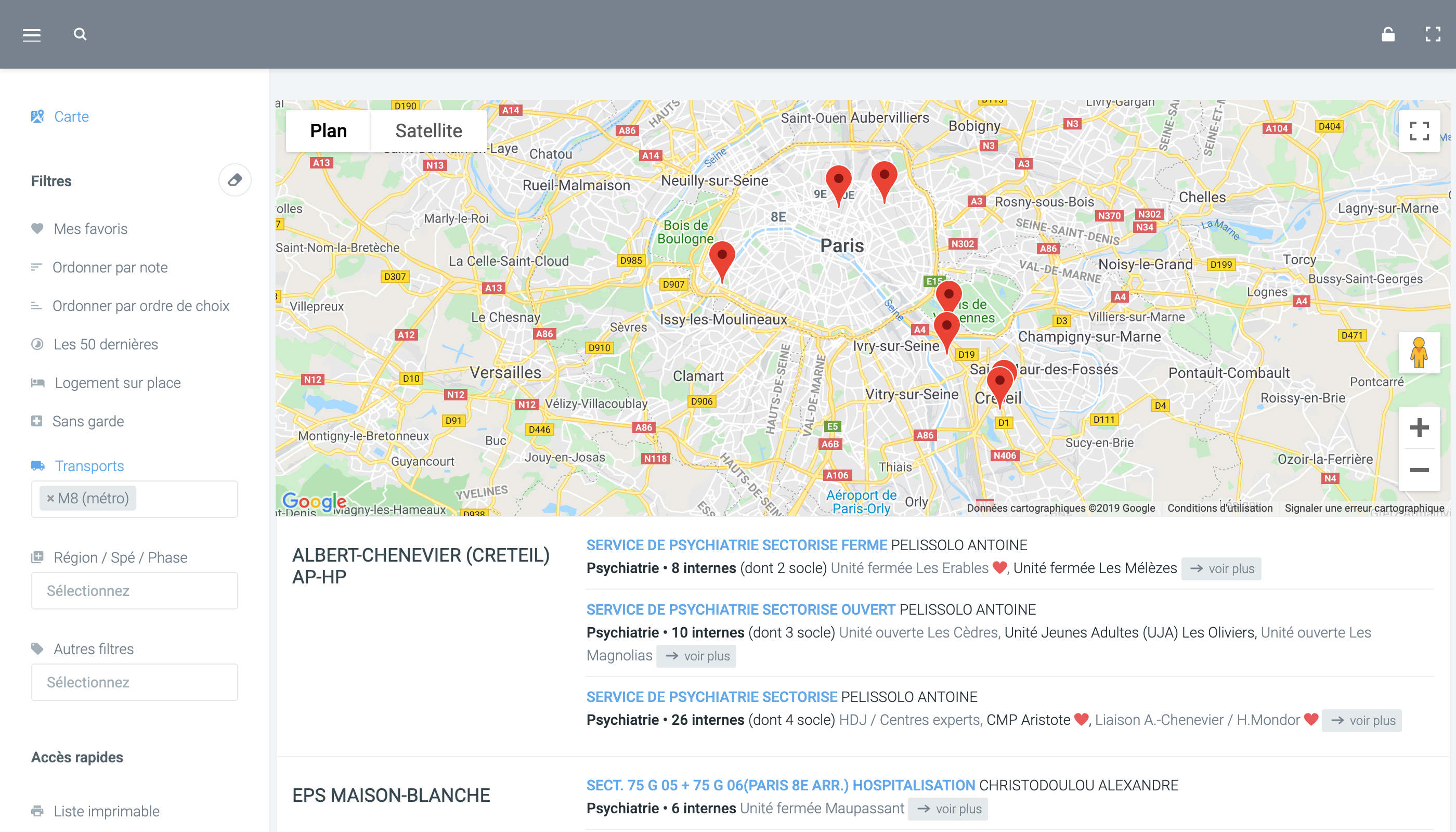This screenshot has width=1456, height=832.
Task: Toggle Mes favoris filter
Action: tap(90, 229)
